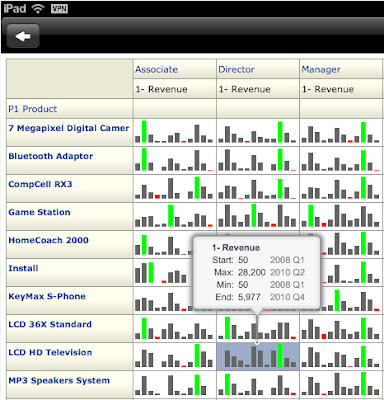Tap the Max value 28,200 in tooltip
Image resolution: width=384 pixels, height=400 pixels.
tap(252, 272)
